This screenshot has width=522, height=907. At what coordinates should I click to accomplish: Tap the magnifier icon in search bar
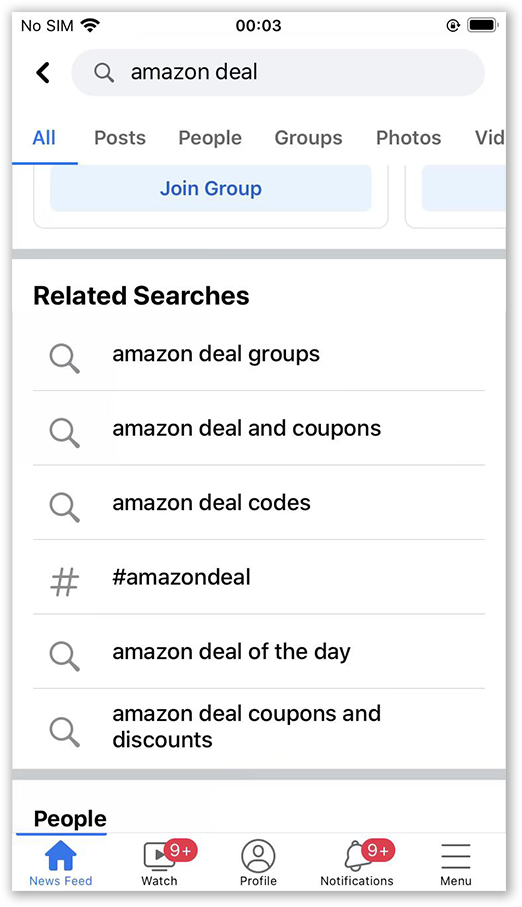pos(104,73)
